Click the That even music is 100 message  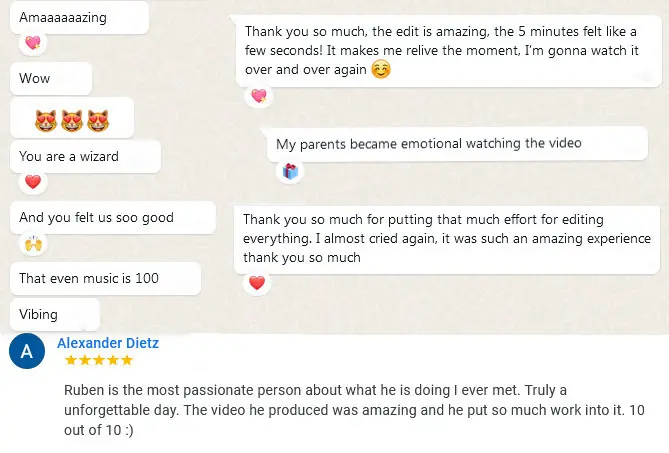click(89, 278)
